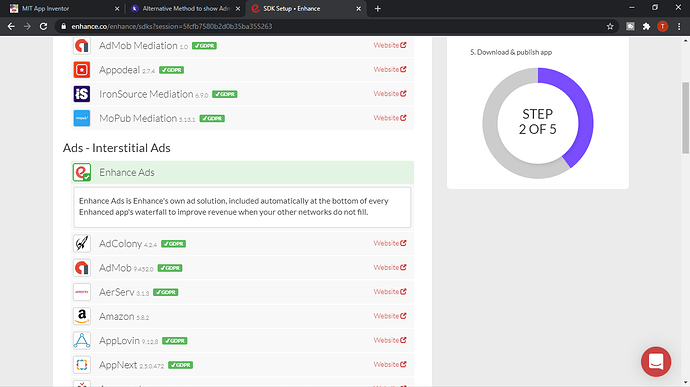Image resolution: width=690 pixels, height=387 pixels.
Task: Click the AdColony name text
Action: pos(121,243)
